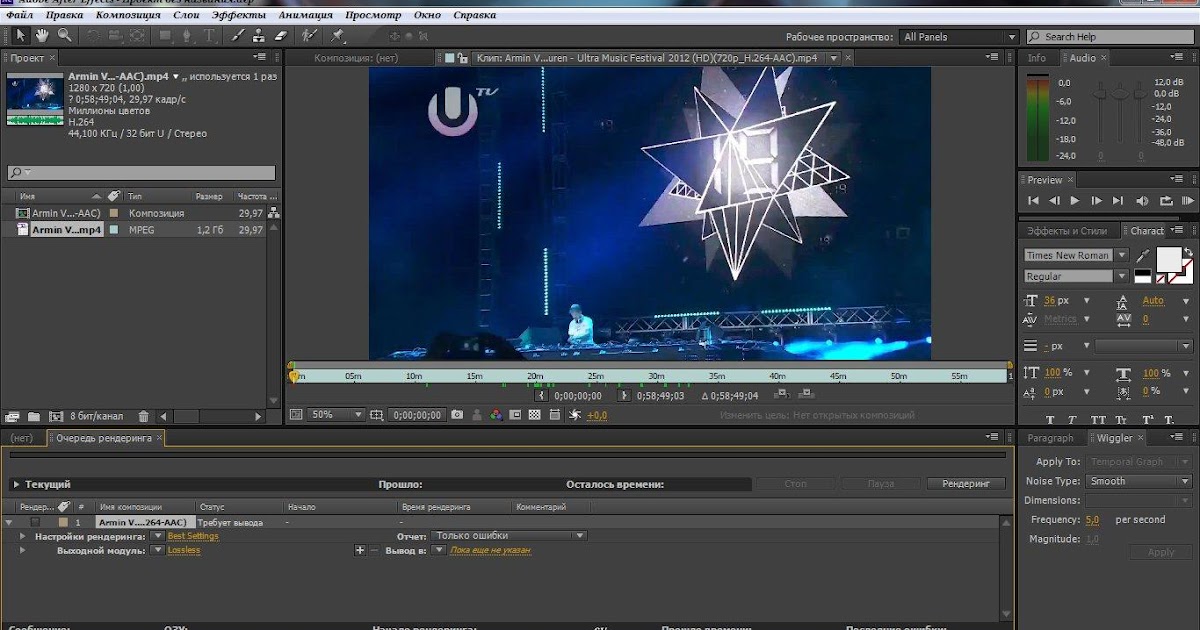Set out point at current time

click(x=625, y=395)
